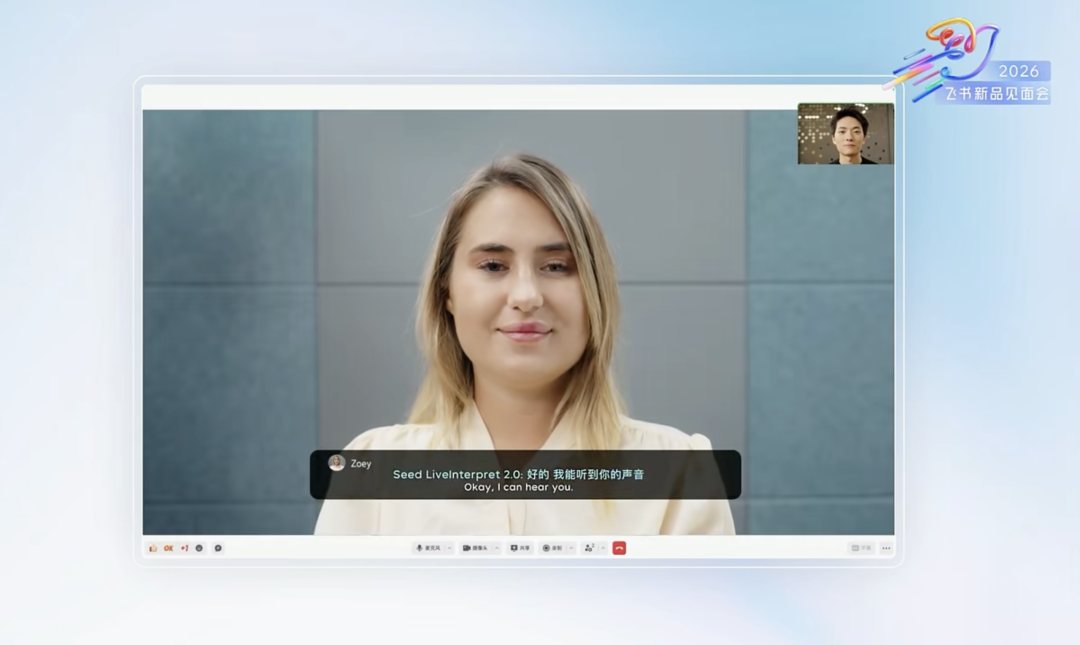Toggle the microphone (麦克风) mute
The width and height of the screenshot is (1080, 645).
pos(428,548)
